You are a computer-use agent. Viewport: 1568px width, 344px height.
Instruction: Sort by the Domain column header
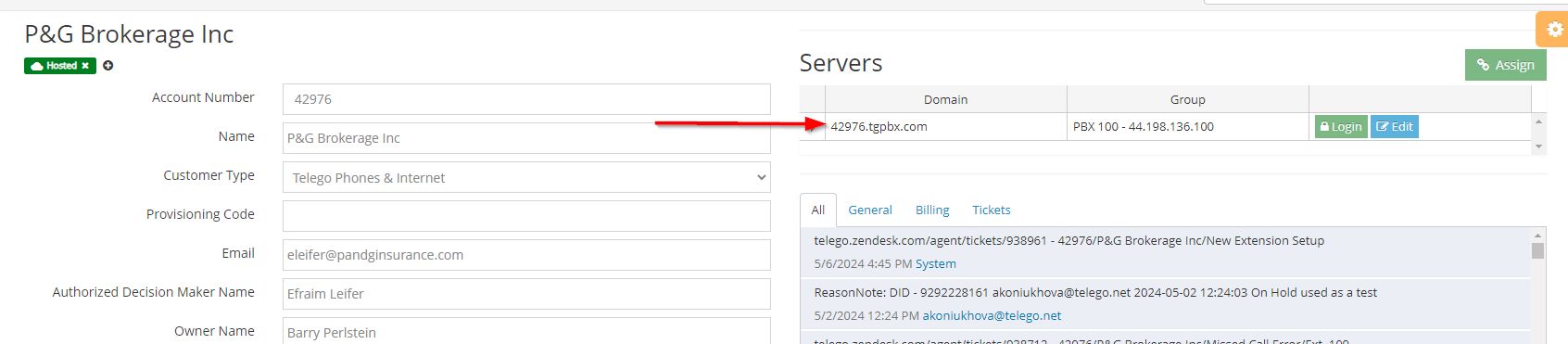pos(945,99)
